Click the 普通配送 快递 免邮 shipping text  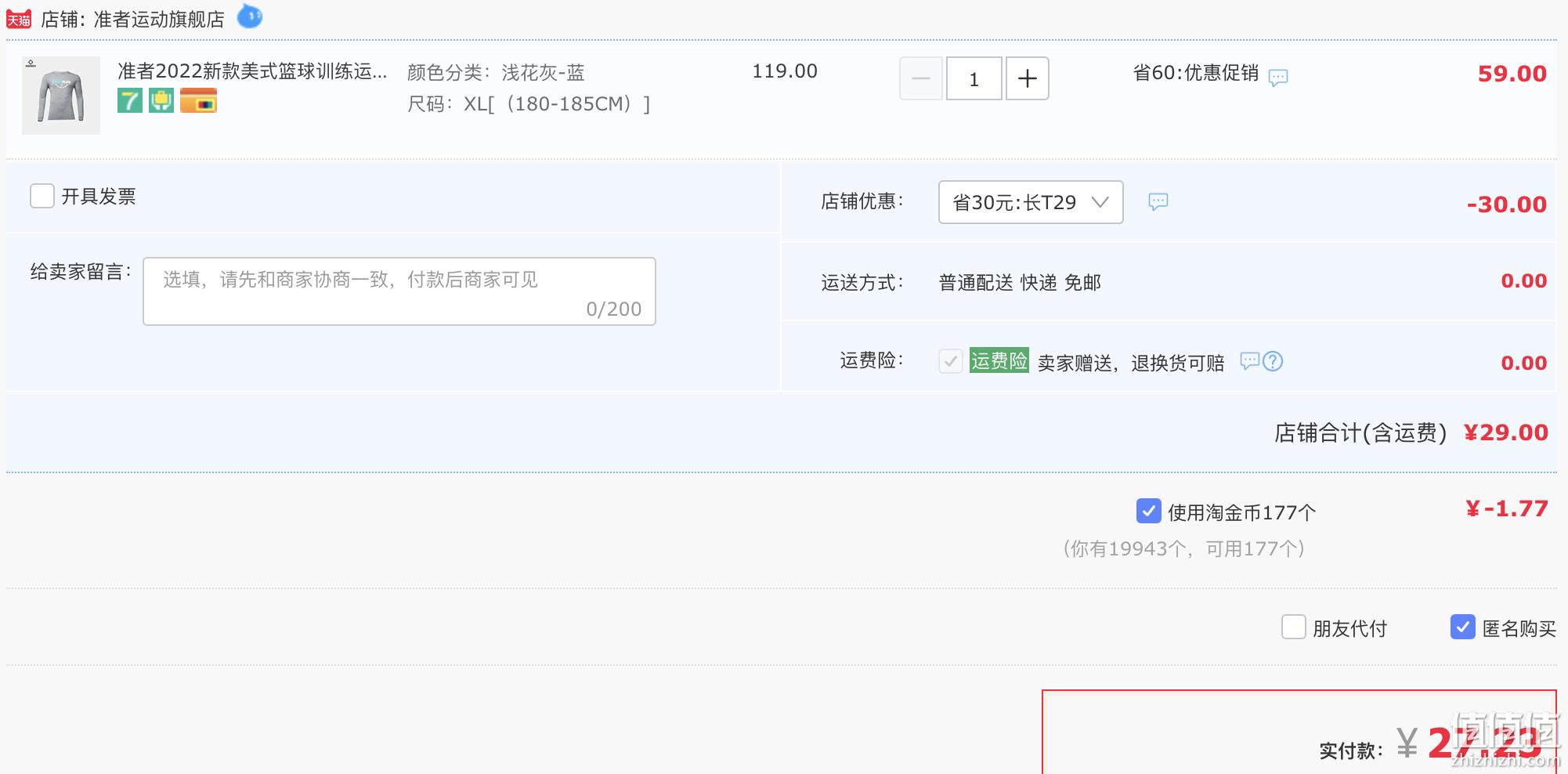pyautogui.click(x=1021, y=283)
